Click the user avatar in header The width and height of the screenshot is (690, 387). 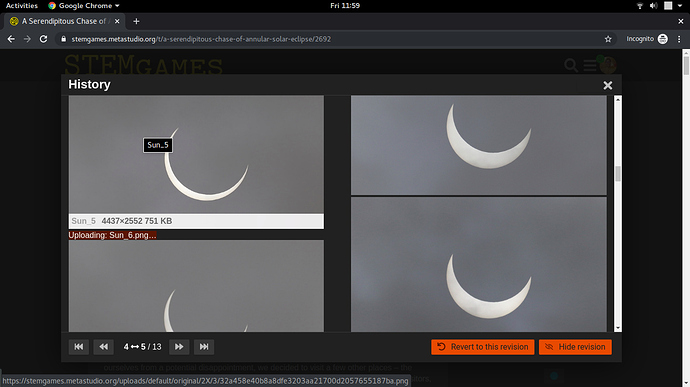(x=608, y=65)
